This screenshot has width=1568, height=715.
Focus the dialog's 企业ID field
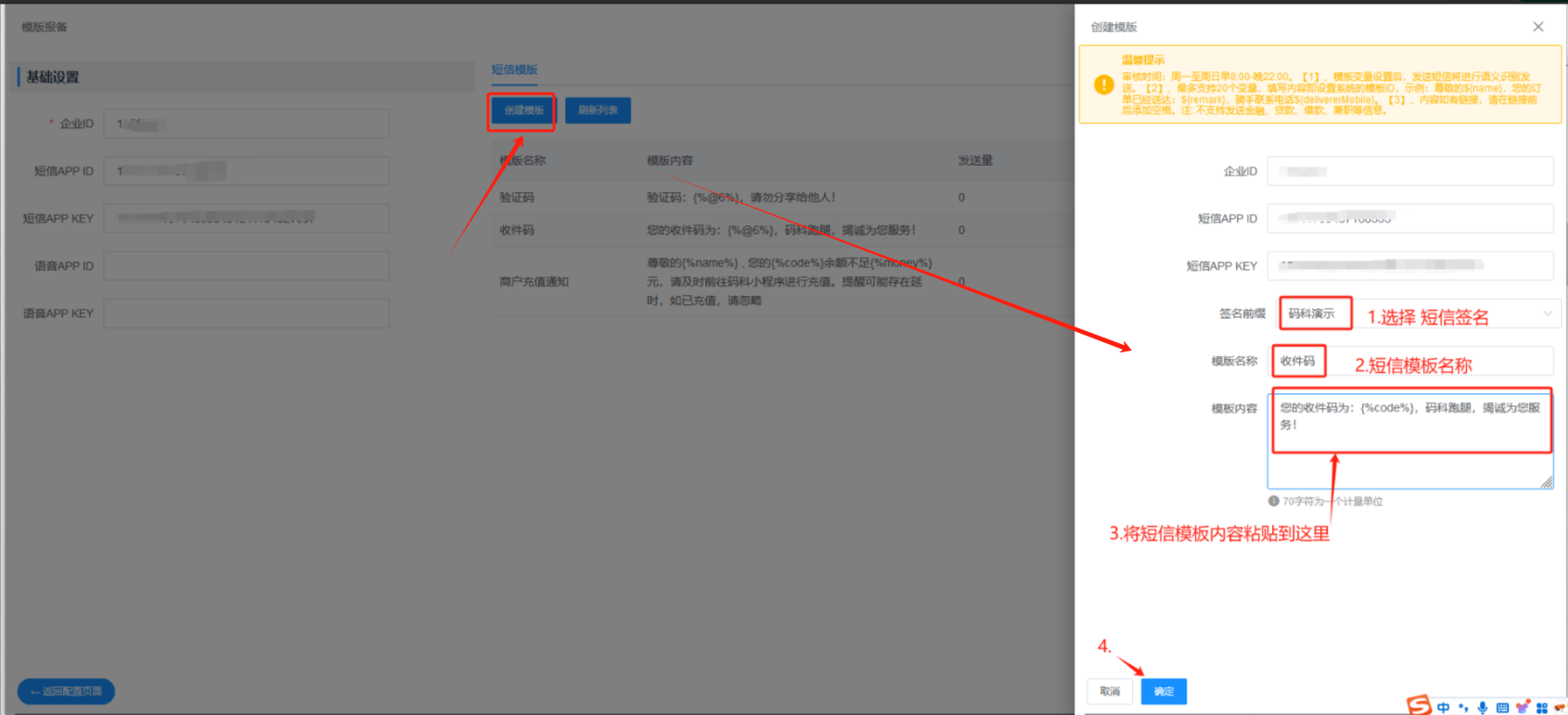pos(1410,171)
